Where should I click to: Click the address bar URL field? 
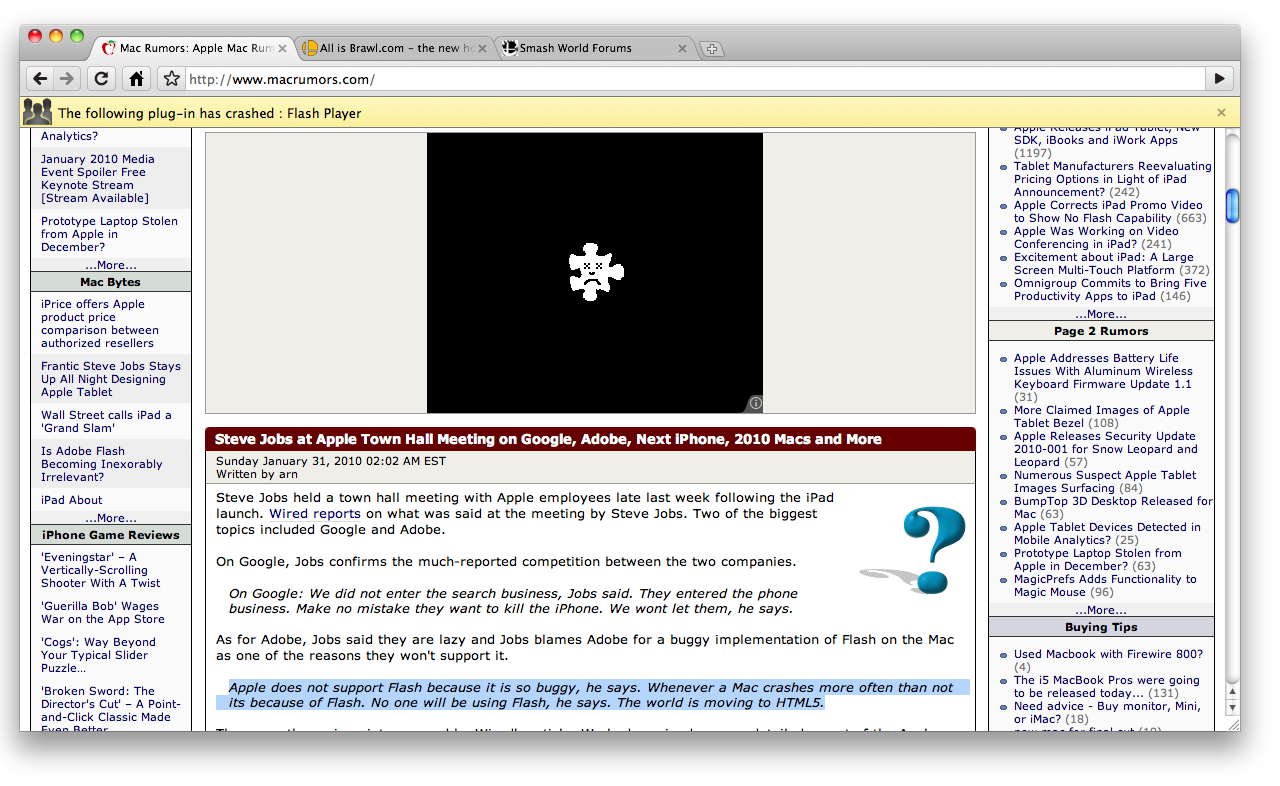tap(695, 79)
